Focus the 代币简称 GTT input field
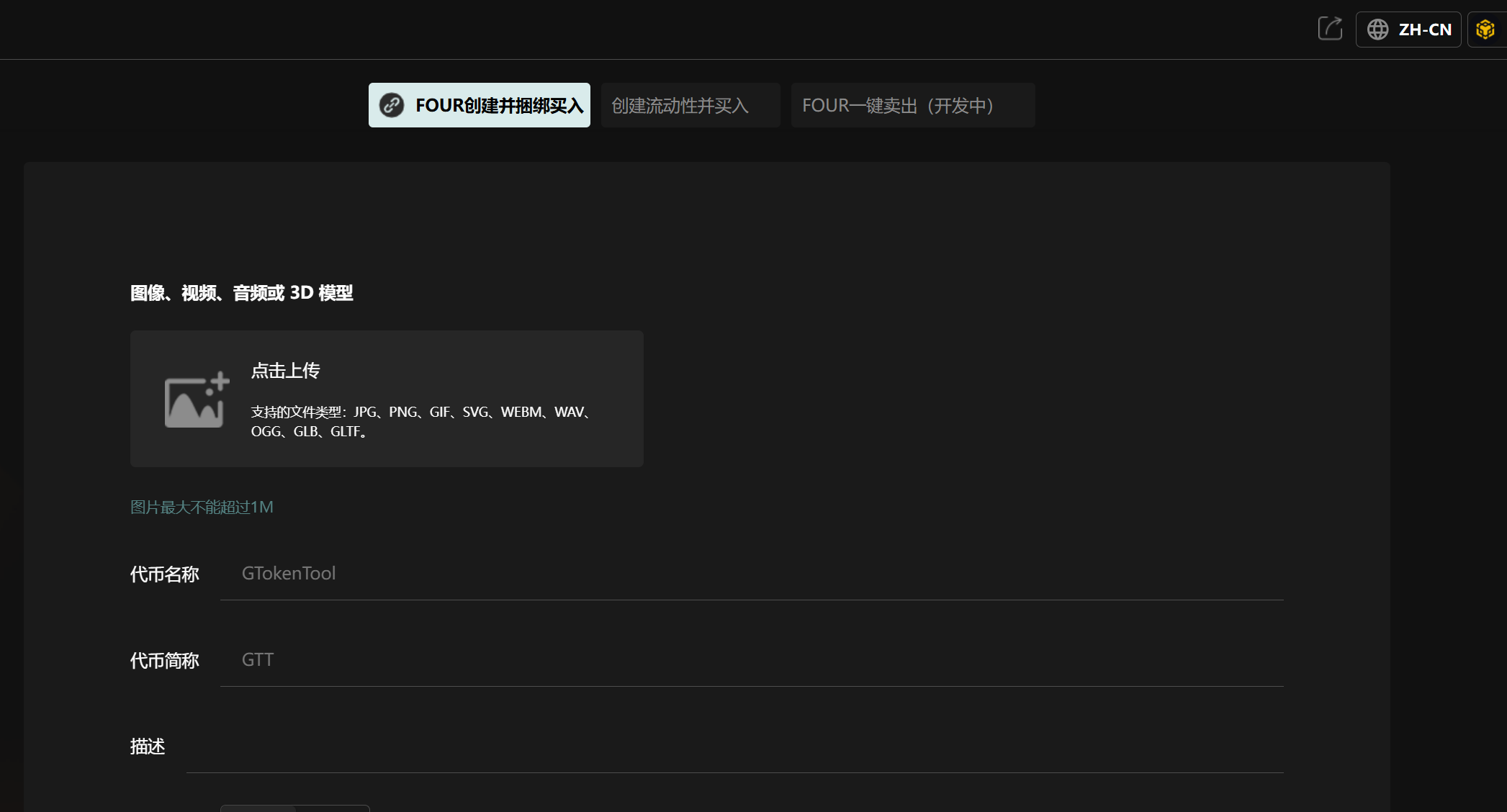Viewport: 1507px width, 812px height. coord(751,660)
